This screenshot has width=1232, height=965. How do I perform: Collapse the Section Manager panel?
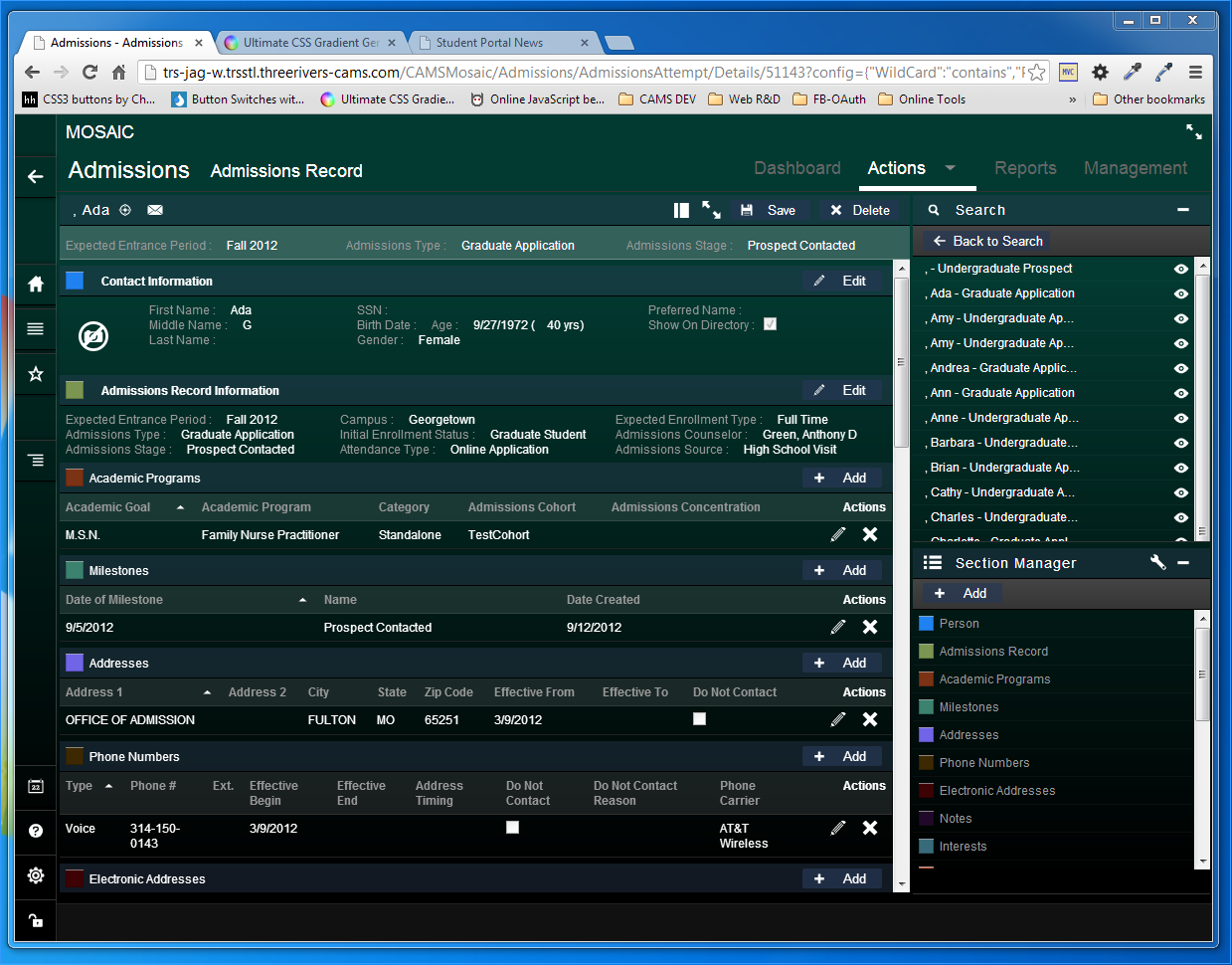(x=1183, y=563)
